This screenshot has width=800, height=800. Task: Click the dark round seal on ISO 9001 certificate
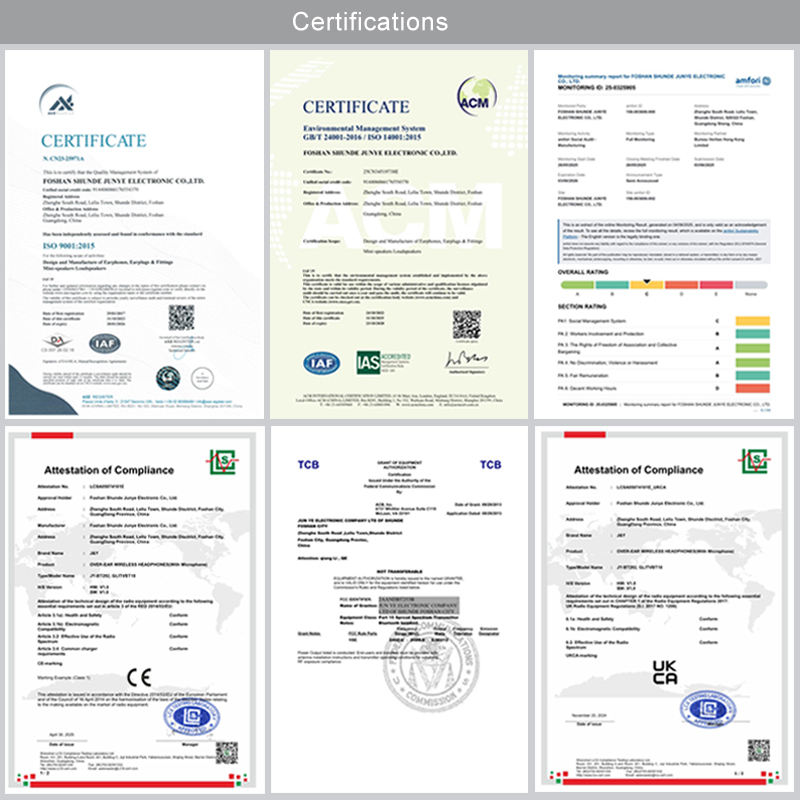click(x=168, y=378)
